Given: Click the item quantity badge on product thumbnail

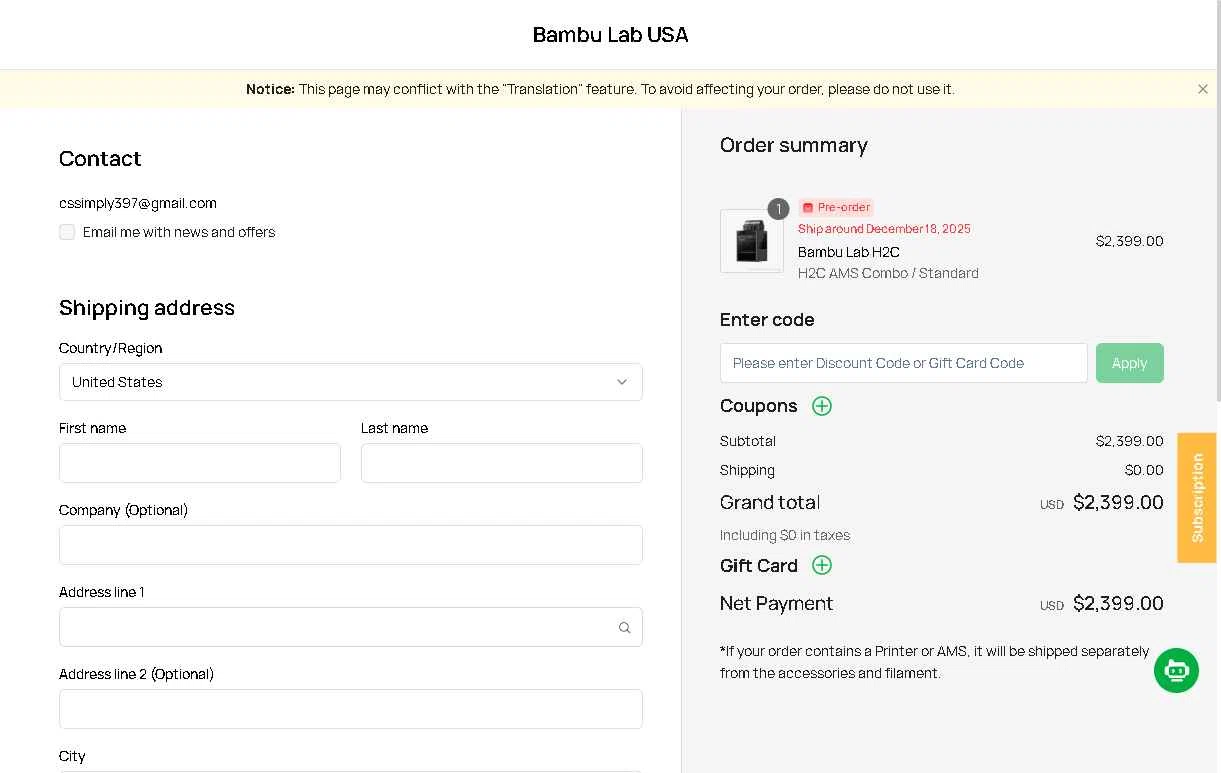Looking at the screenshot, I should tap(778, 209).
